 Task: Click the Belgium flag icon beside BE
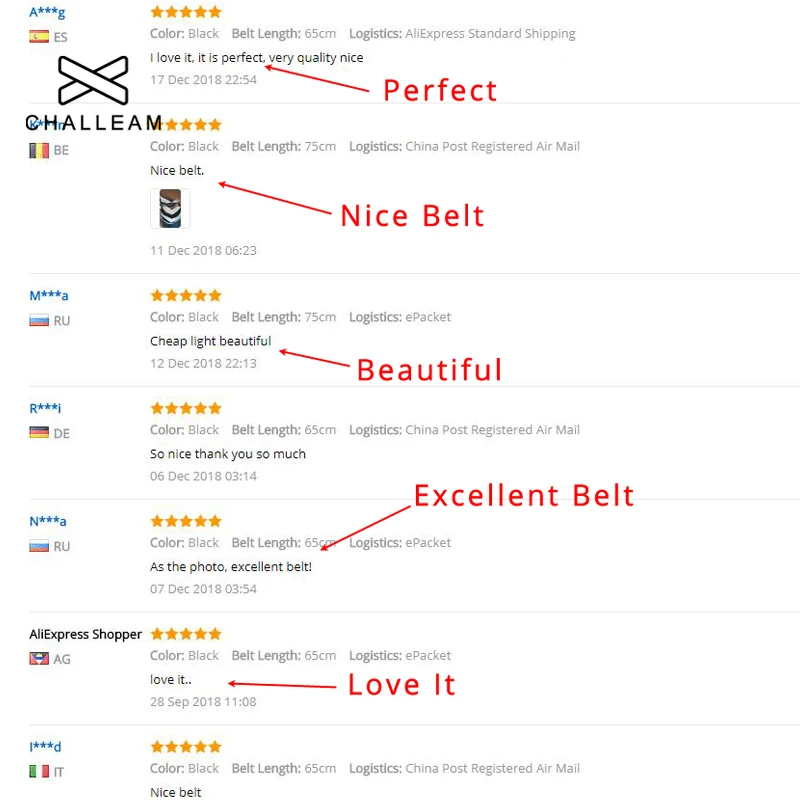pyautogui.click(x=39, y=150)
